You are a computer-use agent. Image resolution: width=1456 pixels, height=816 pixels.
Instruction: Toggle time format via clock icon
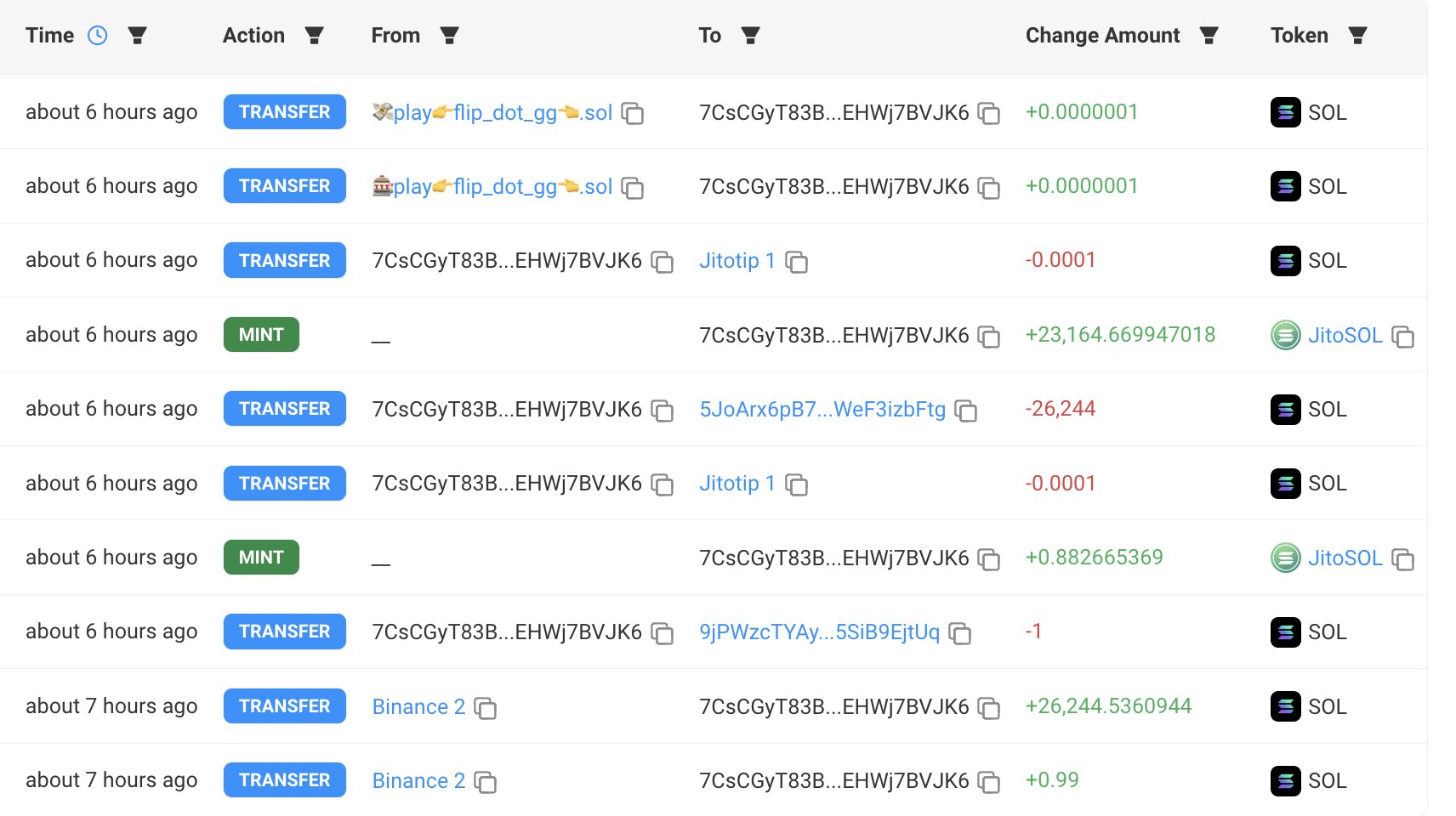(98, 35)
